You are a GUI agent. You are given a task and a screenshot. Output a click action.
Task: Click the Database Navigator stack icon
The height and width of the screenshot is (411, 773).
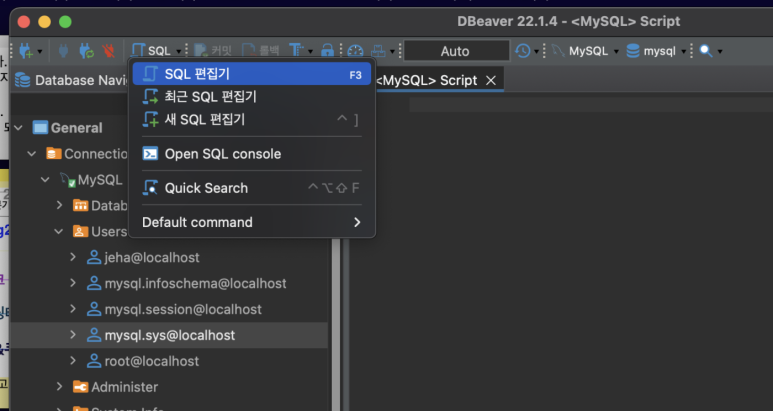pos(23,80)
